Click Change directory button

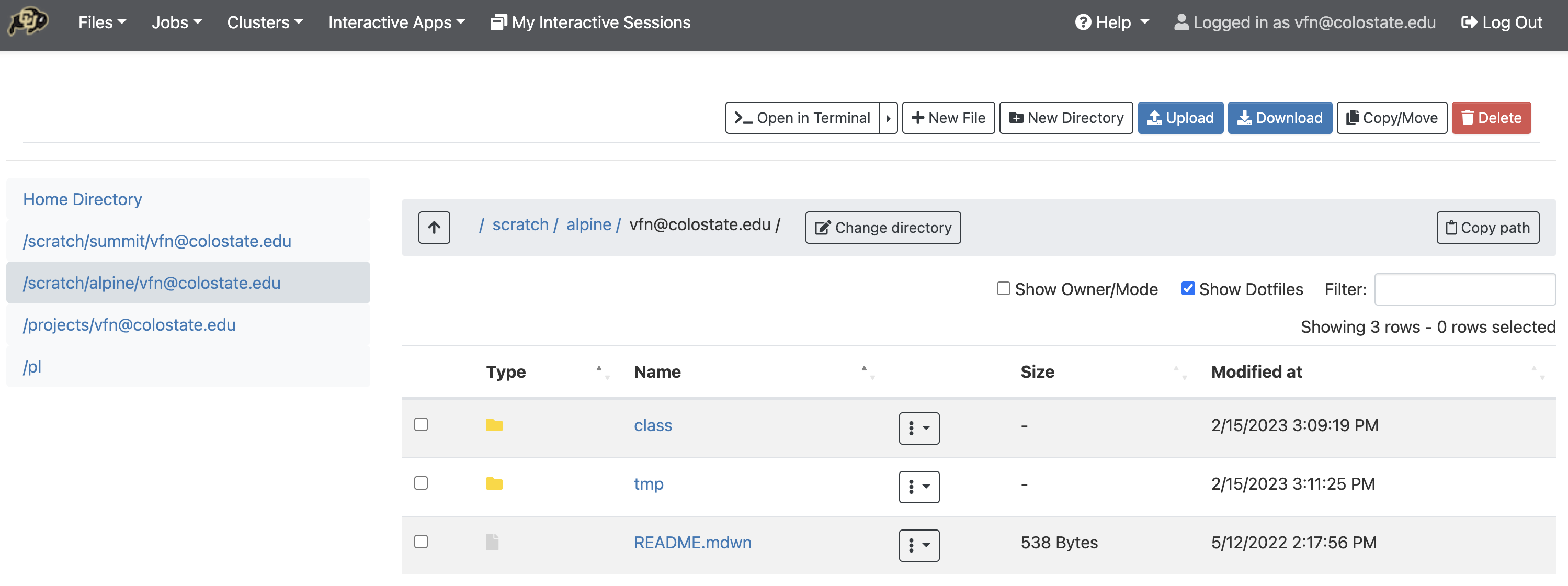[883, 228]
